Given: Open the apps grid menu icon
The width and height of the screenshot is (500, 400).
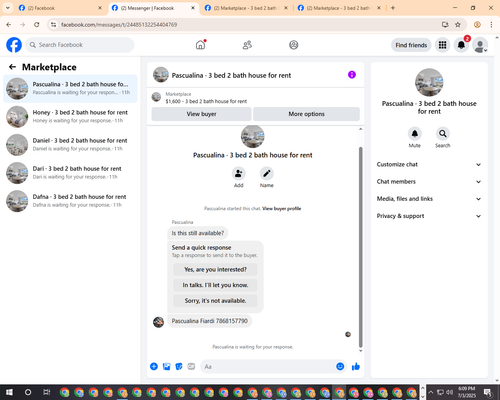Looking at the screenshot, I should coord(442,45).
